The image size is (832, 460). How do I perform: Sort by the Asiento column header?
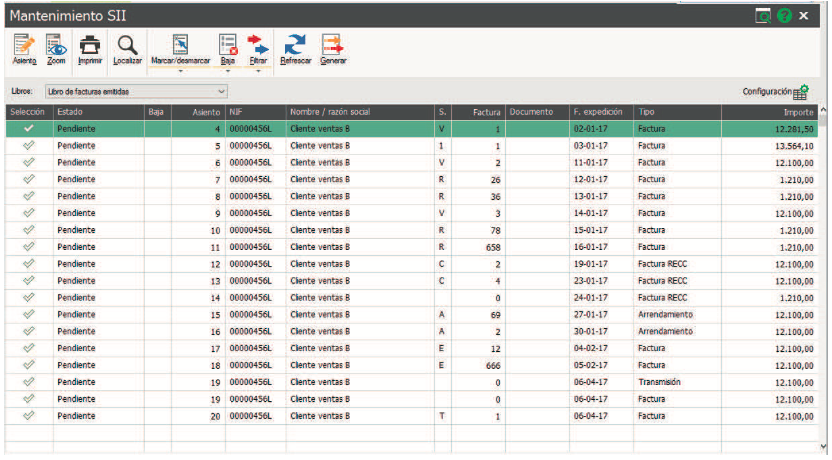[198, 112]
